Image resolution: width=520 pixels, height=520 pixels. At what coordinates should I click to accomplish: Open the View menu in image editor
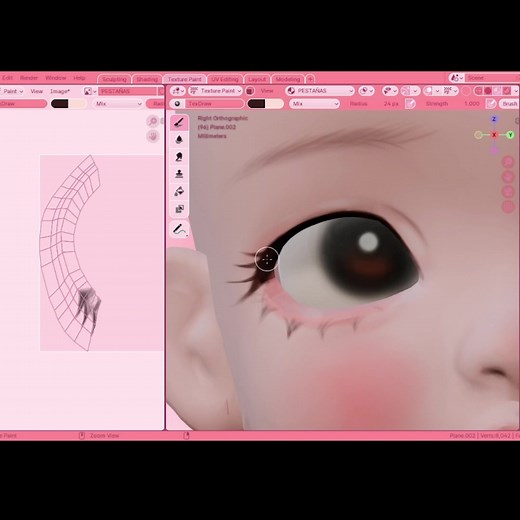(37, 91)
